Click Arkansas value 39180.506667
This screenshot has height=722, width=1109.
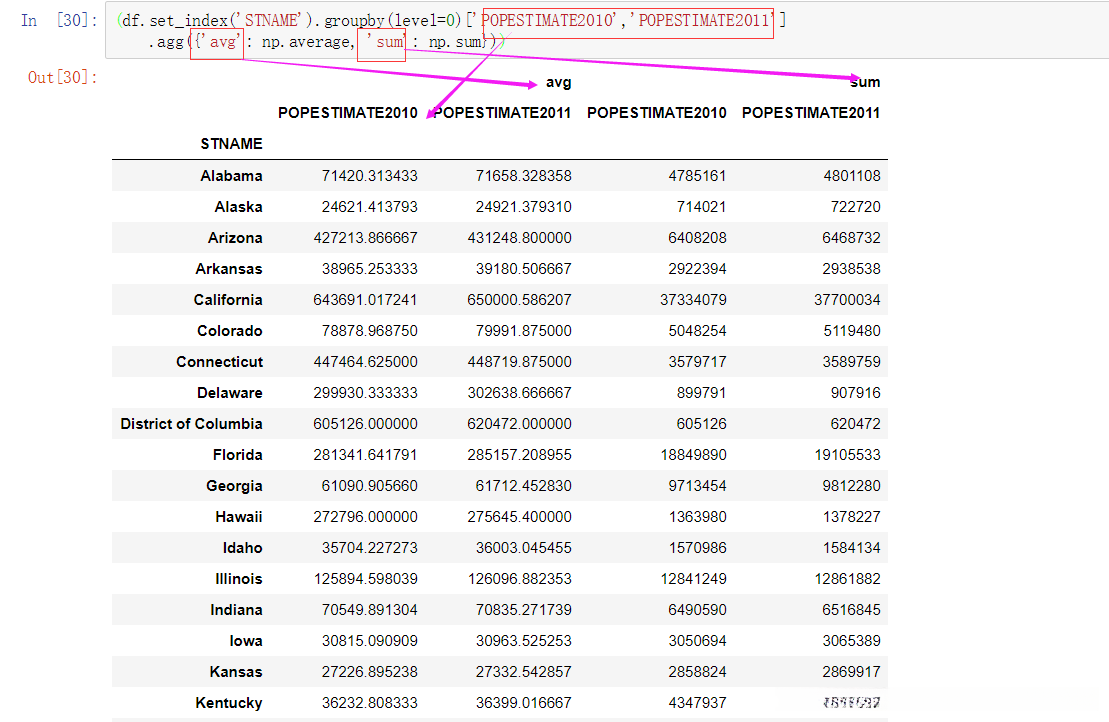(x=523, y=269)
